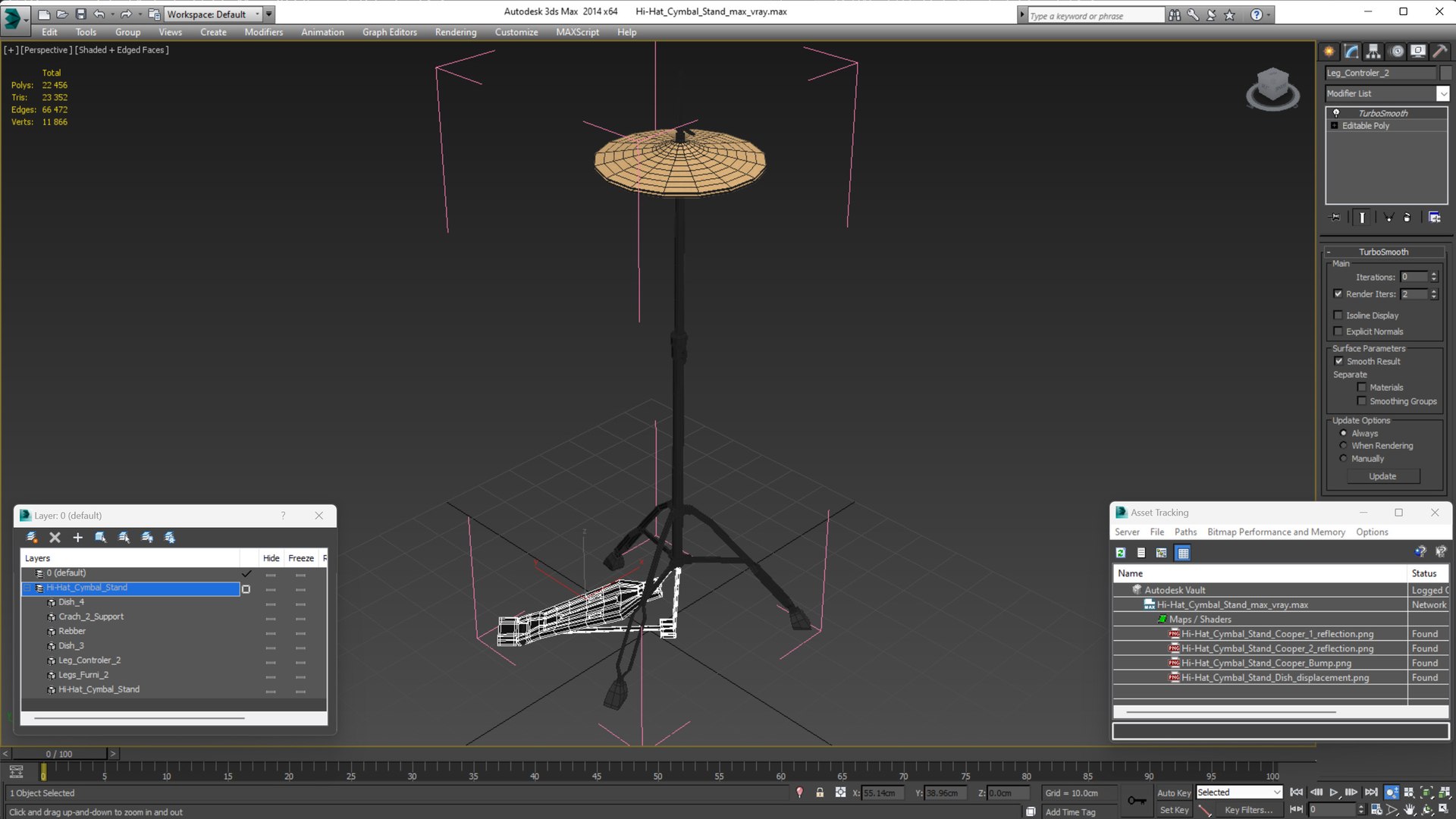
Task: Open the Workspace Default dropdown
Action: coord(258,14)
